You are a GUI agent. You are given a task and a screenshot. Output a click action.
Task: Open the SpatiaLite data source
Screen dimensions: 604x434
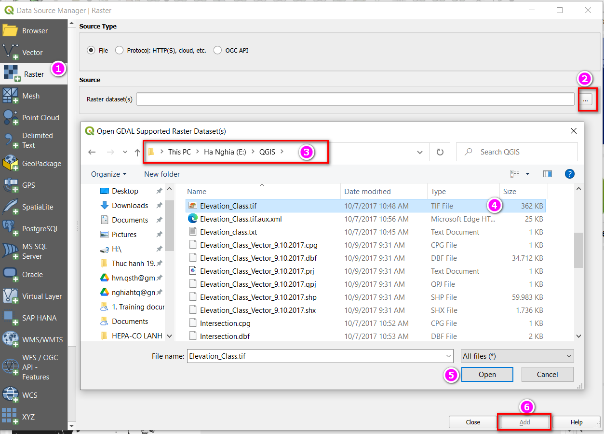point(34,207)
